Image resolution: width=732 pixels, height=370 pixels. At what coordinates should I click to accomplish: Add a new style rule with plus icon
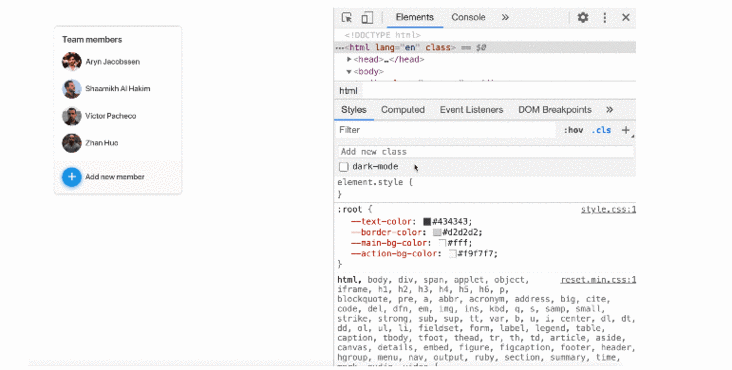point(626,130)
